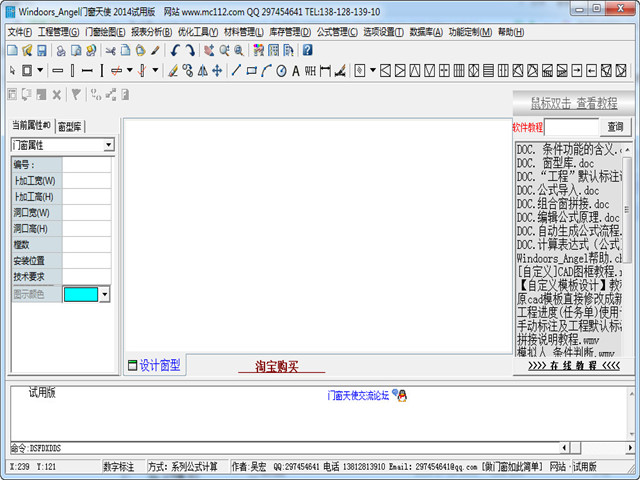Insert right-pointing triangle sash

(x=400, y=71)
